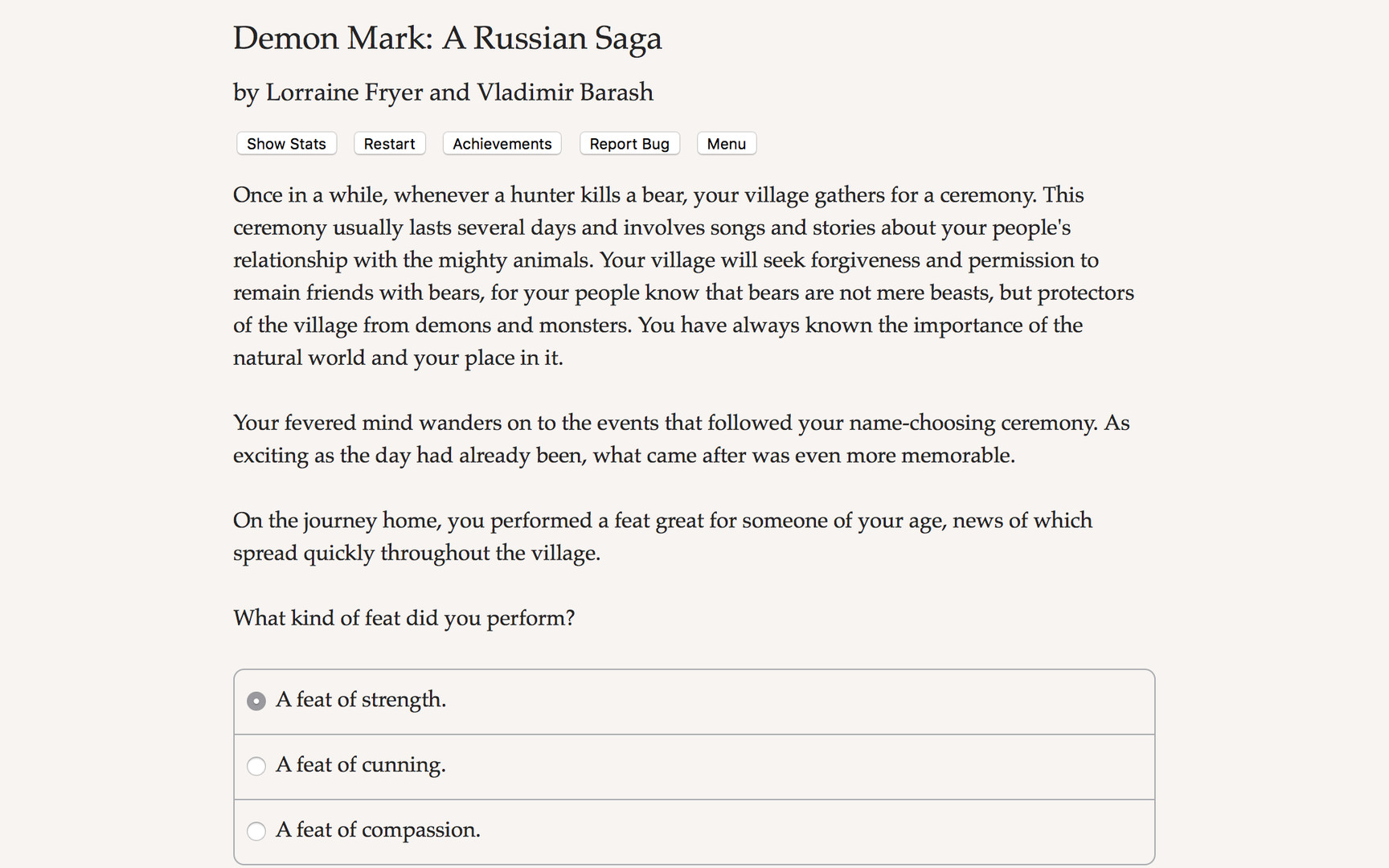Click the question 'What kind of feat did you perform?'

[404, 617]
